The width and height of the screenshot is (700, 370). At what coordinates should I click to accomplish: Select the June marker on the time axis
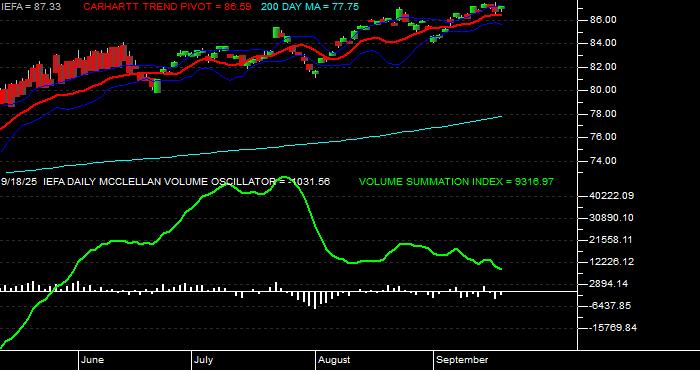click(93, 360)
